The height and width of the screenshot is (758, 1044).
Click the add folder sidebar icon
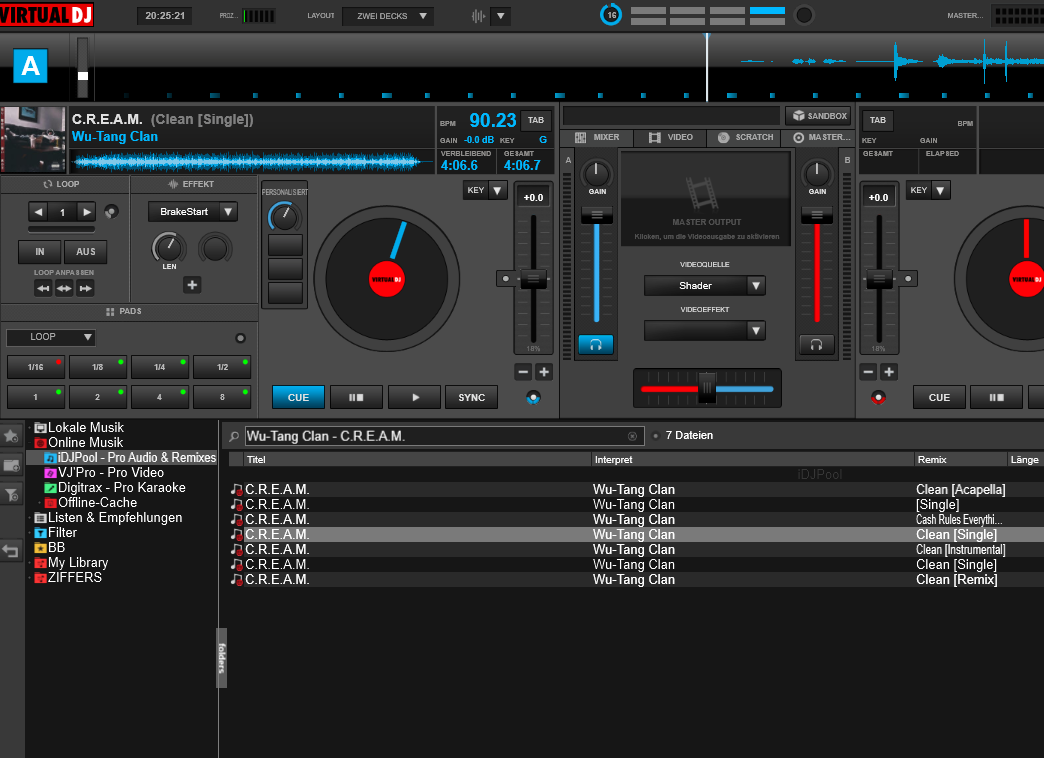(x=11, y=466)
